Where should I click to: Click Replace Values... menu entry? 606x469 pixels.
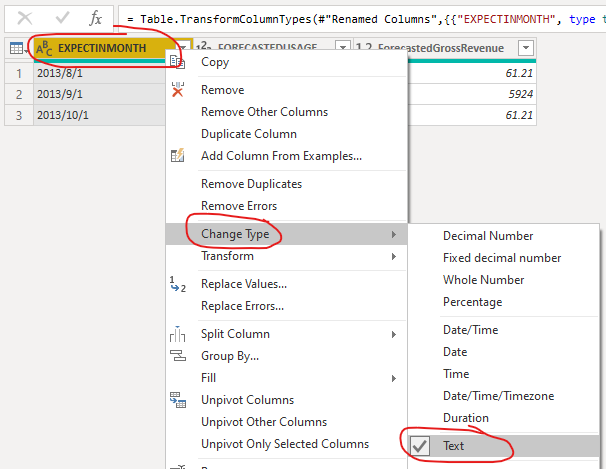[244, 284]
